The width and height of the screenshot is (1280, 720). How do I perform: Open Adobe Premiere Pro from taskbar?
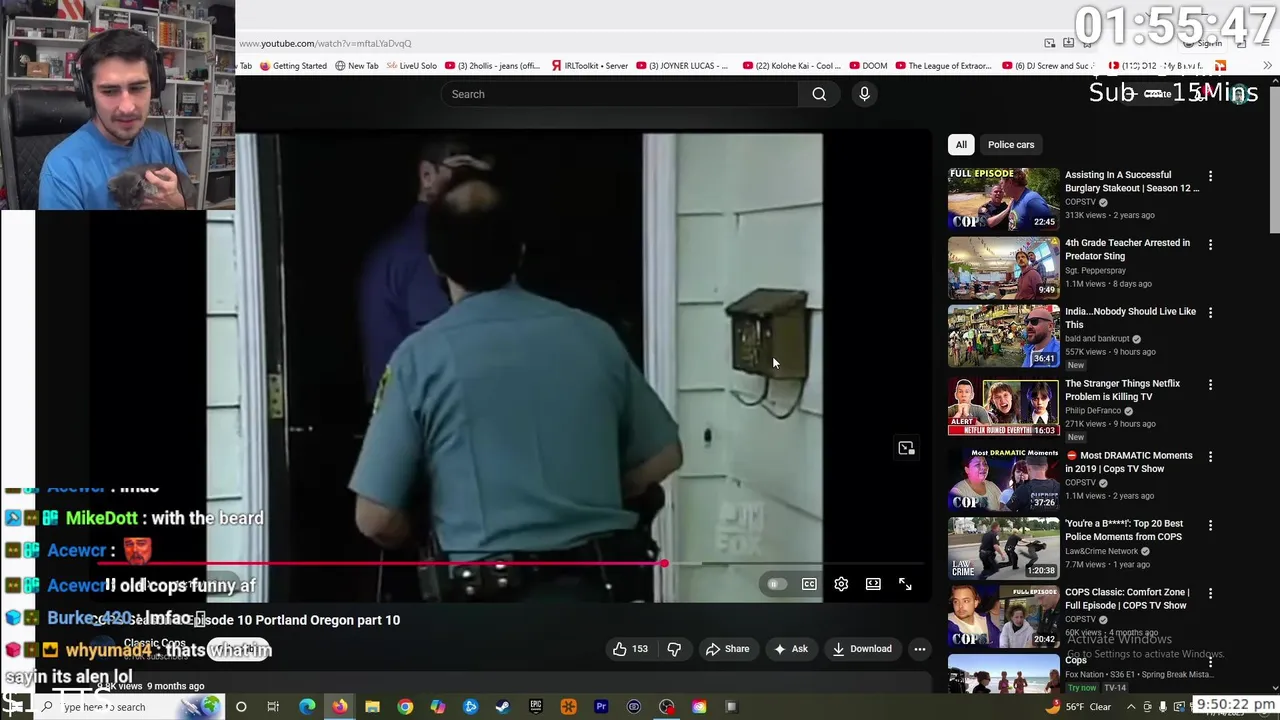pyautogui.click(x=601, y=707)
